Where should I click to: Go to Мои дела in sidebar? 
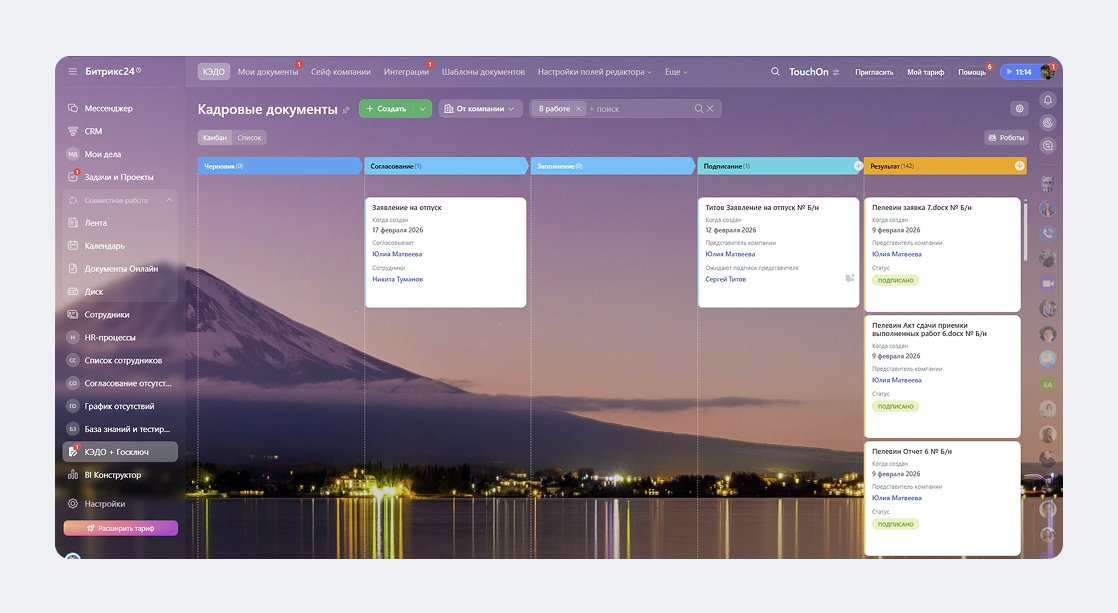(103, 154)
